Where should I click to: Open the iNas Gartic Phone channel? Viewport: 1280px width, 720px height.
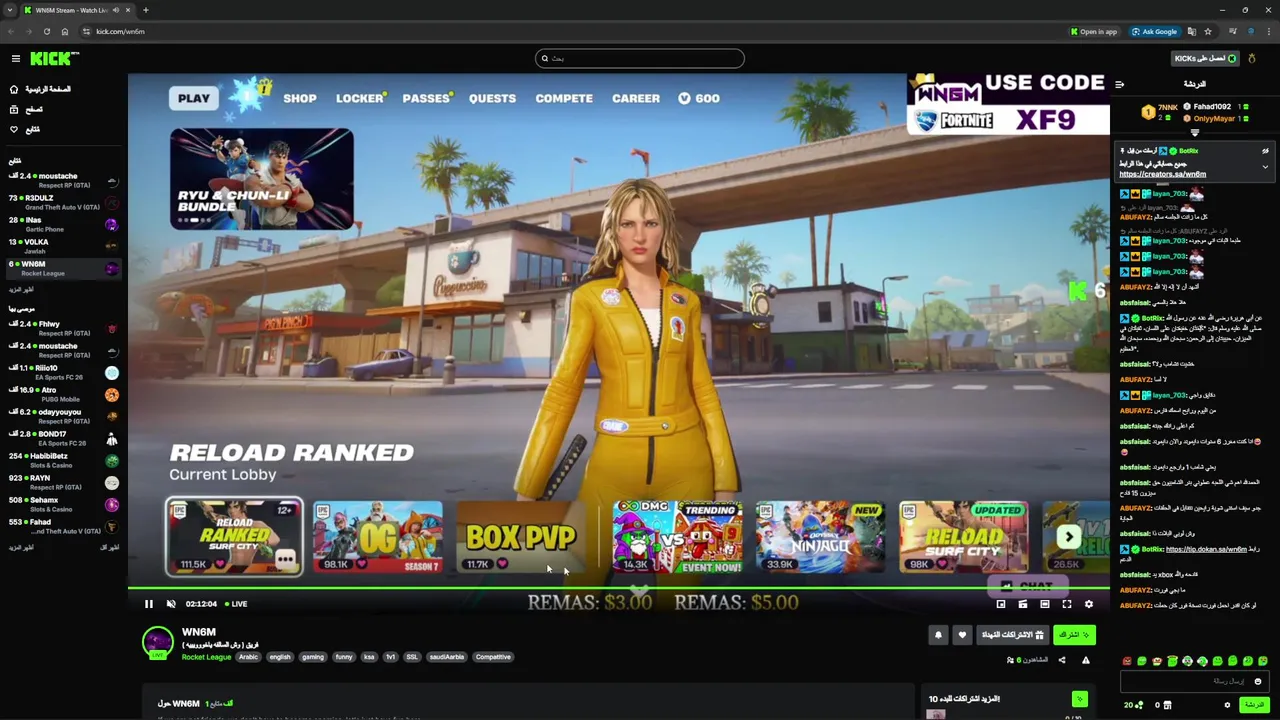click(x=63, y=224)
